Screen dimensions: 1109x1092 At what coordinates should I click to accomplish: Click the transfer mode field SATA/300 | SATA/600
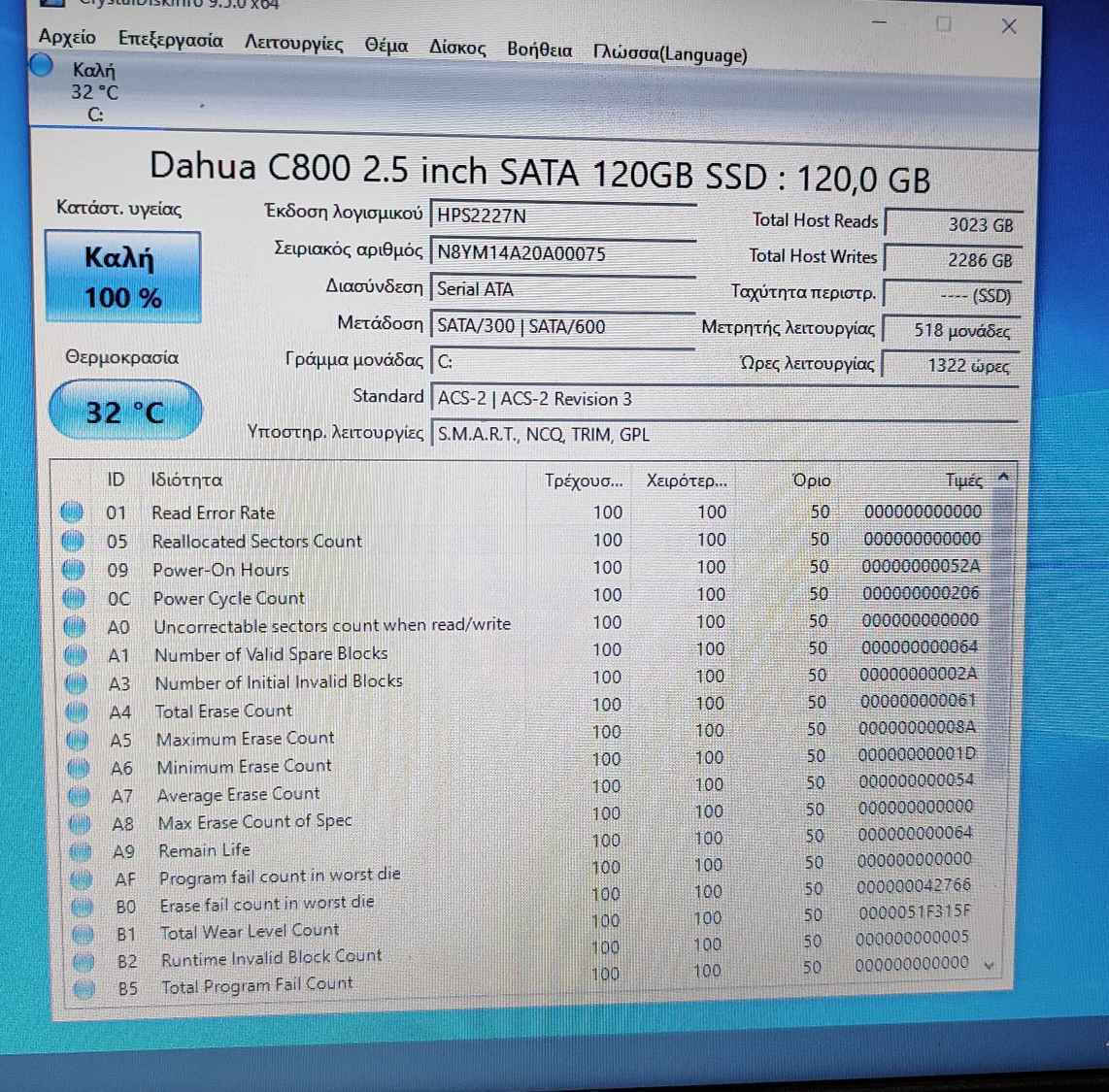click(x=563, y=326)
